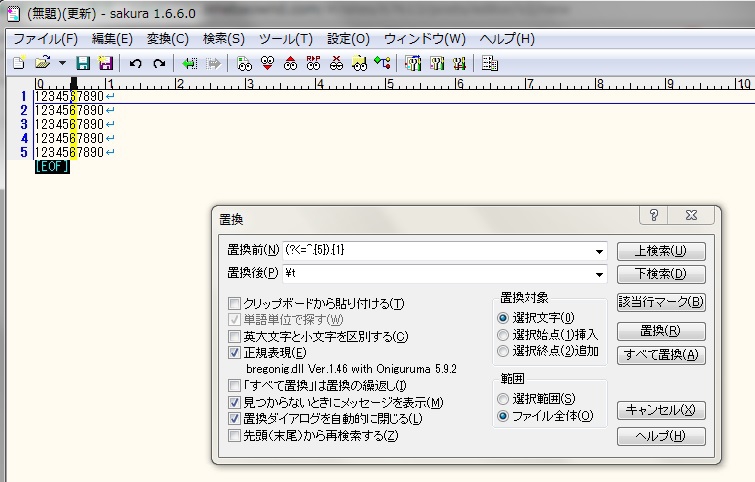
Task: Click the すべて置換(A) button
Action: pos(661,355)
